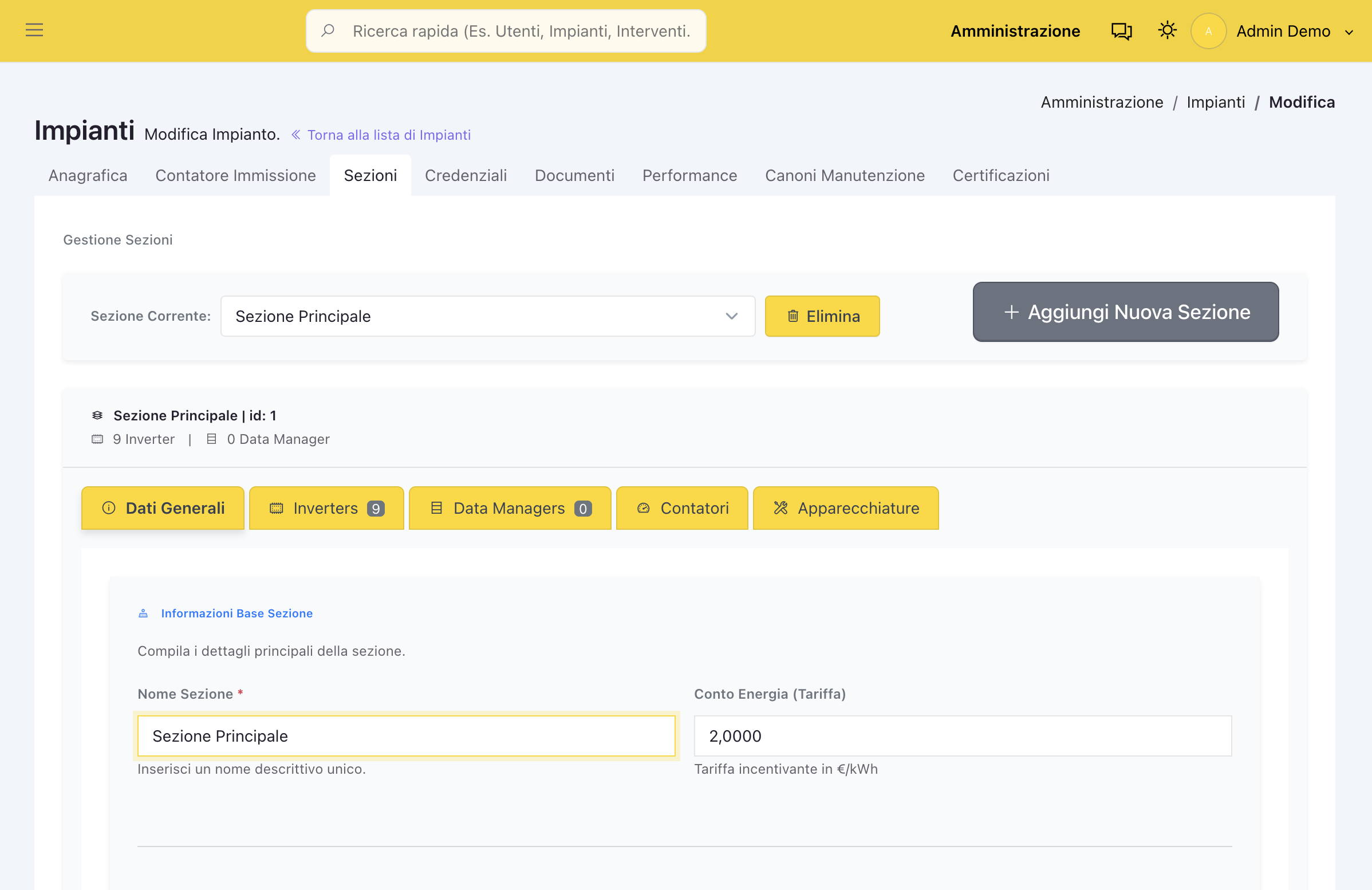This screenshot has width=1372, height=890.
Task: Open the hamburger sidebar menu
Action: coord(34,30)
